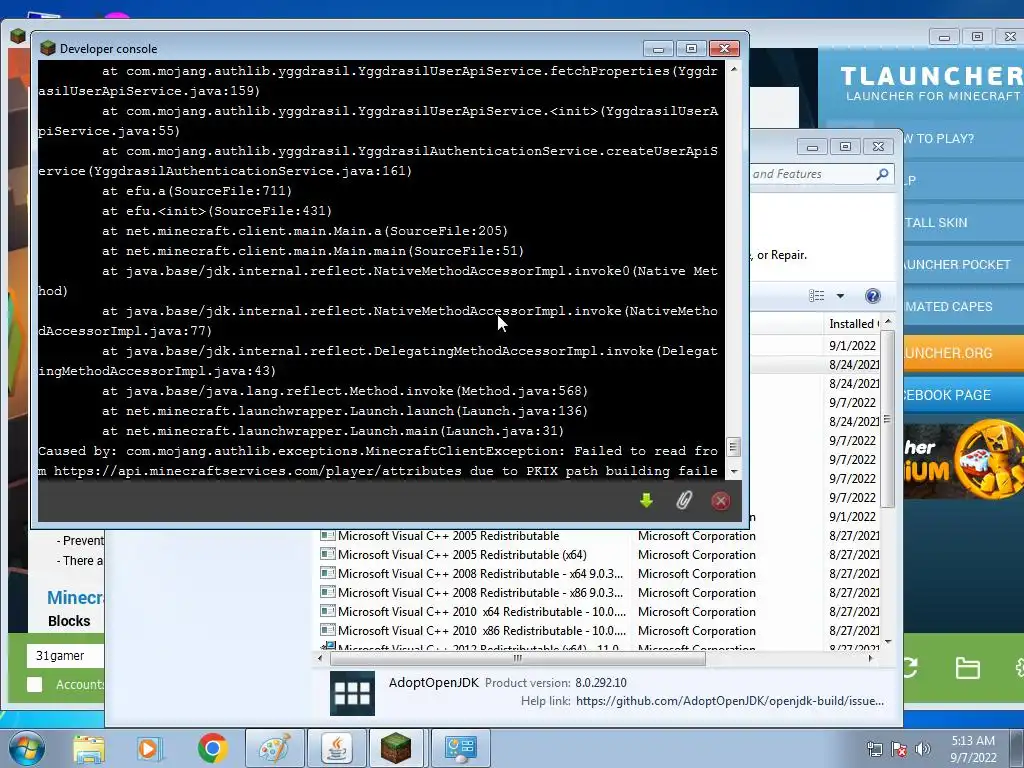Switch to Control Panel taskbar item
This screenshot has width=1024, height=768.
(x=460, y=748)
